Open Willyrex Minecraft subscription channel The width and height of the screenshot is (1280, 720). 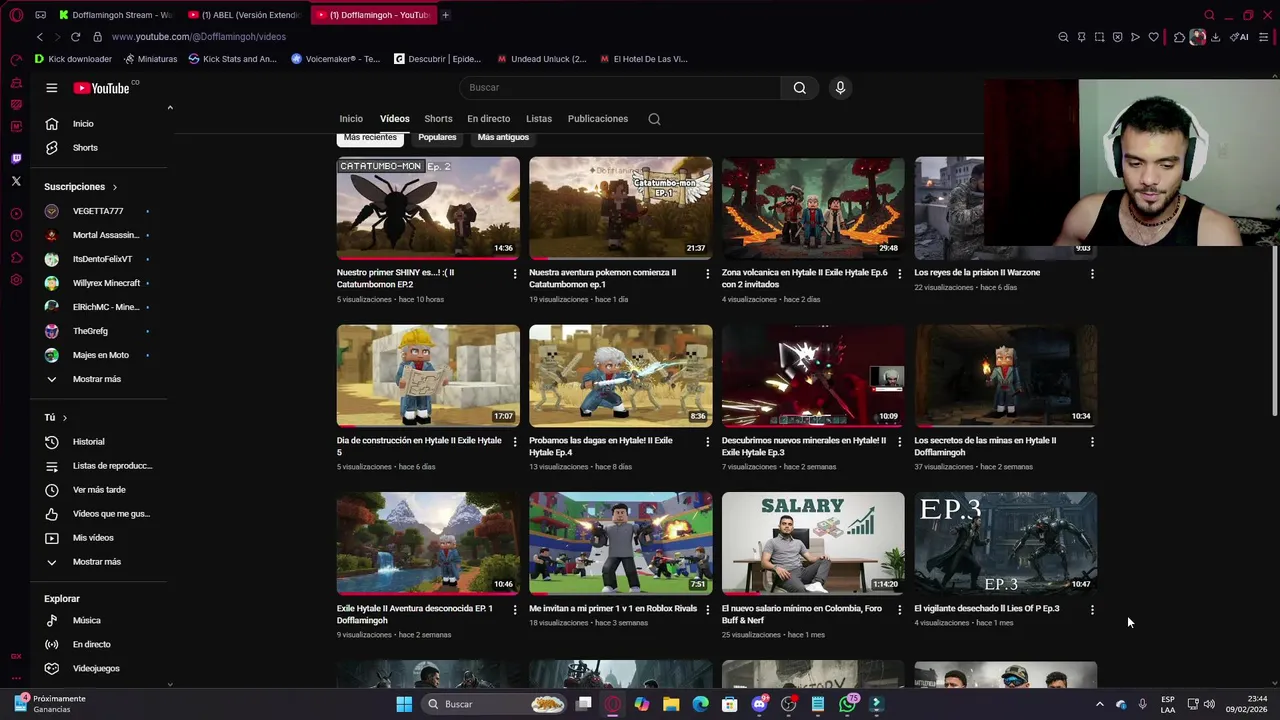pyautogui.click(x=100, y=283)
